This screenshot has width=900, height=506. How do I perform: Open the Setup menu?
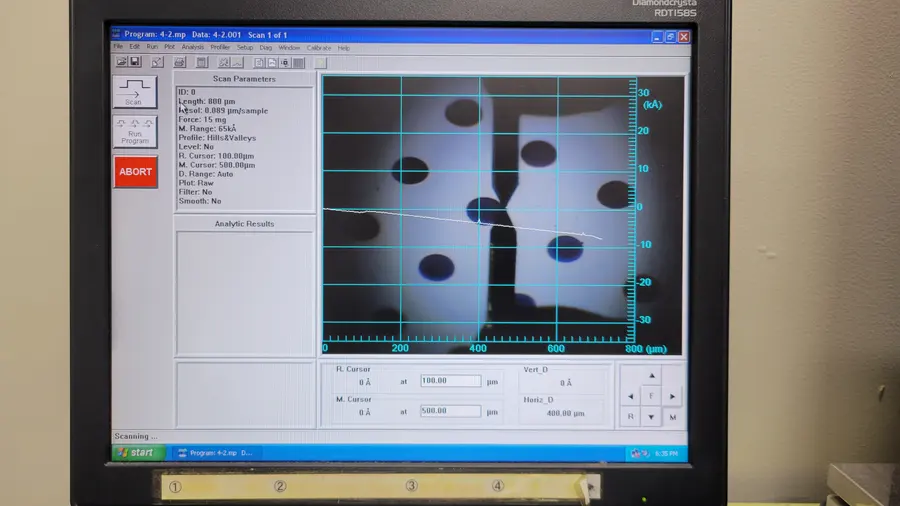click(x=245, y=48)
